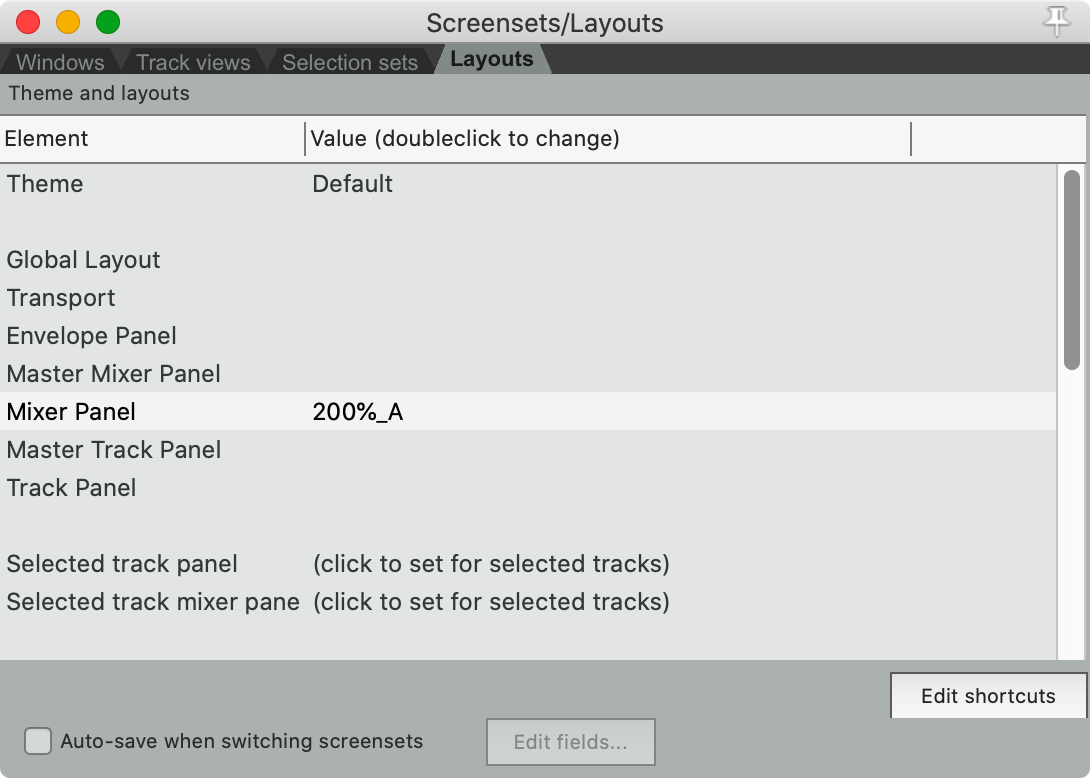Click the Mixer Panel 200%_A value
The width and height of the screenshot is (1090, 778).
click(x=357, y=412)
